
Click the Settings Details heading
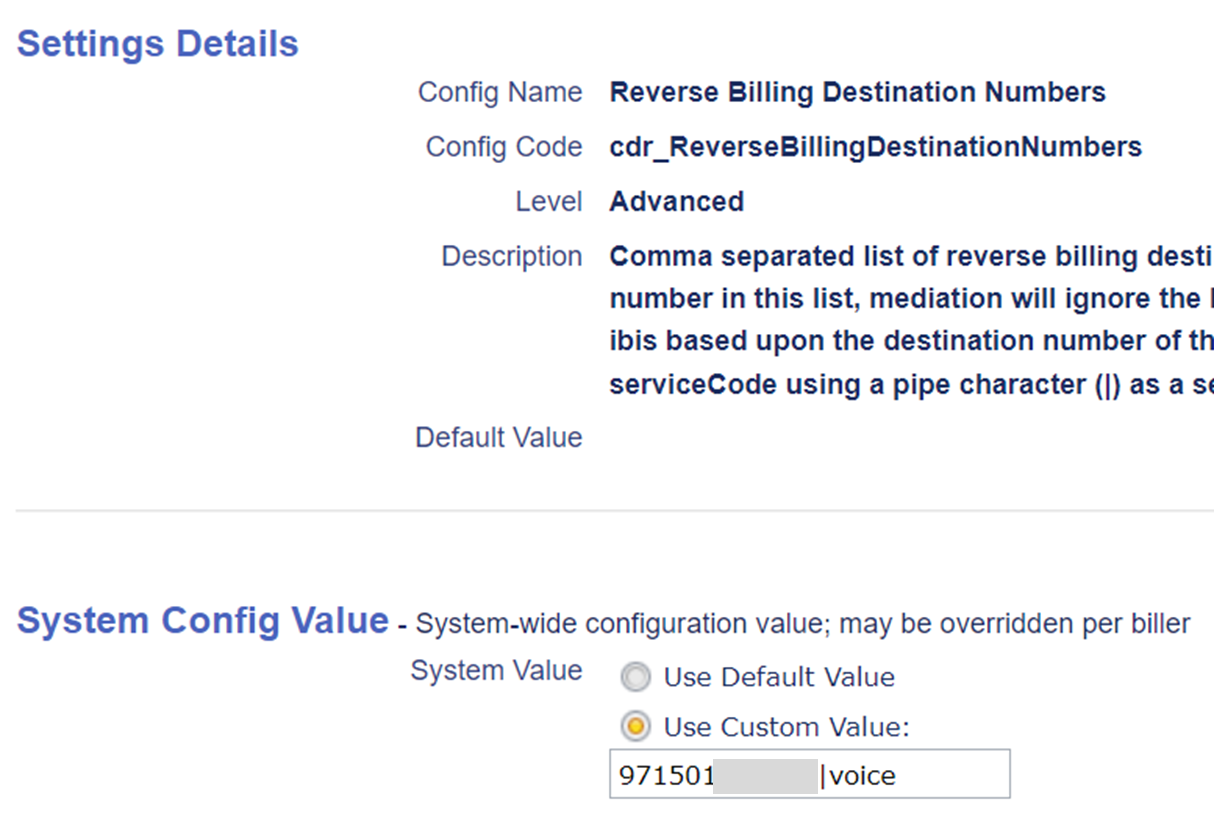[158, 44]
